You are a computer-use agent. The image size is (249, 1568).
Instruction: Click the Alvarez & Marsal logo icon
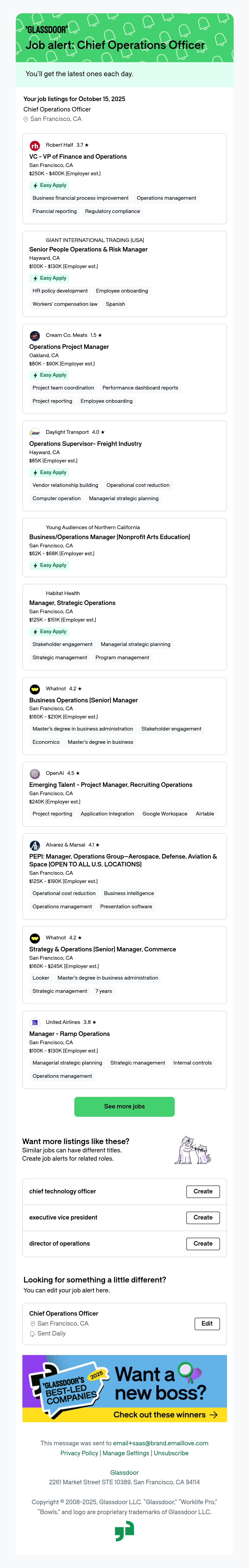coord(35,846)
